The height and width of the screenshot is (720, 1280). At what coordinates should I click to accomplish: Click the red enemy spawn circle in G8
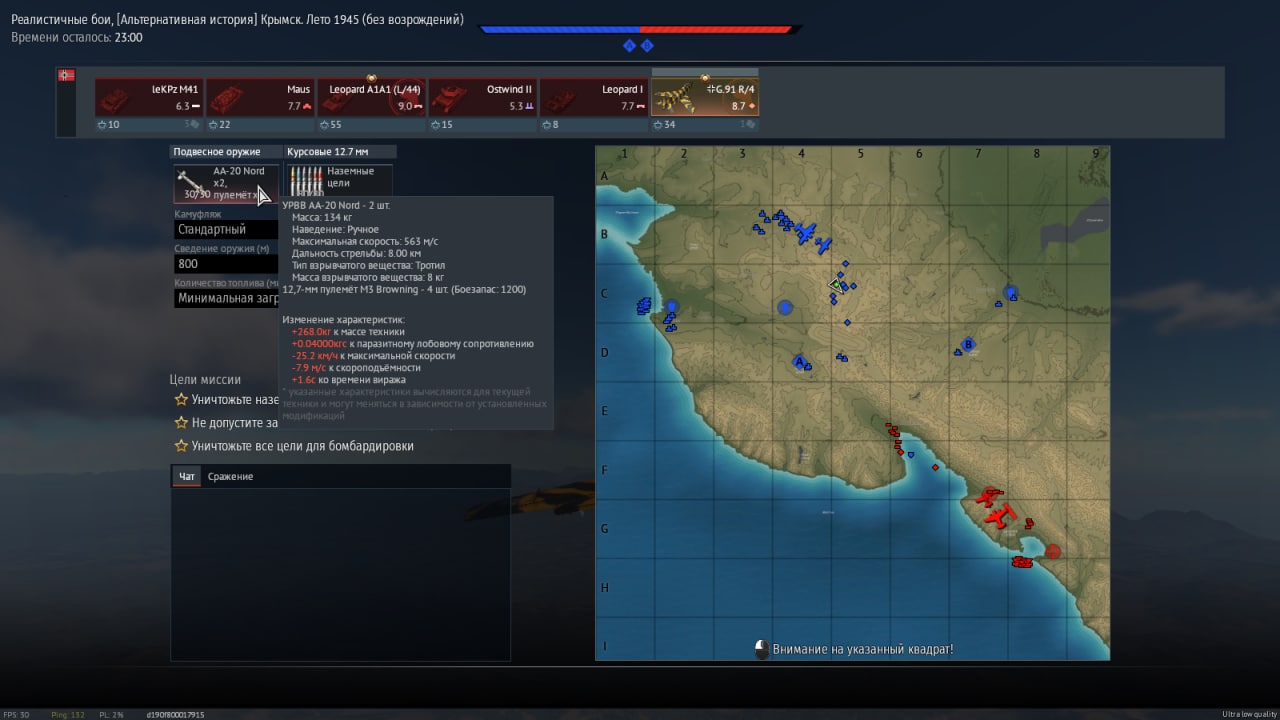[1053, 550]
